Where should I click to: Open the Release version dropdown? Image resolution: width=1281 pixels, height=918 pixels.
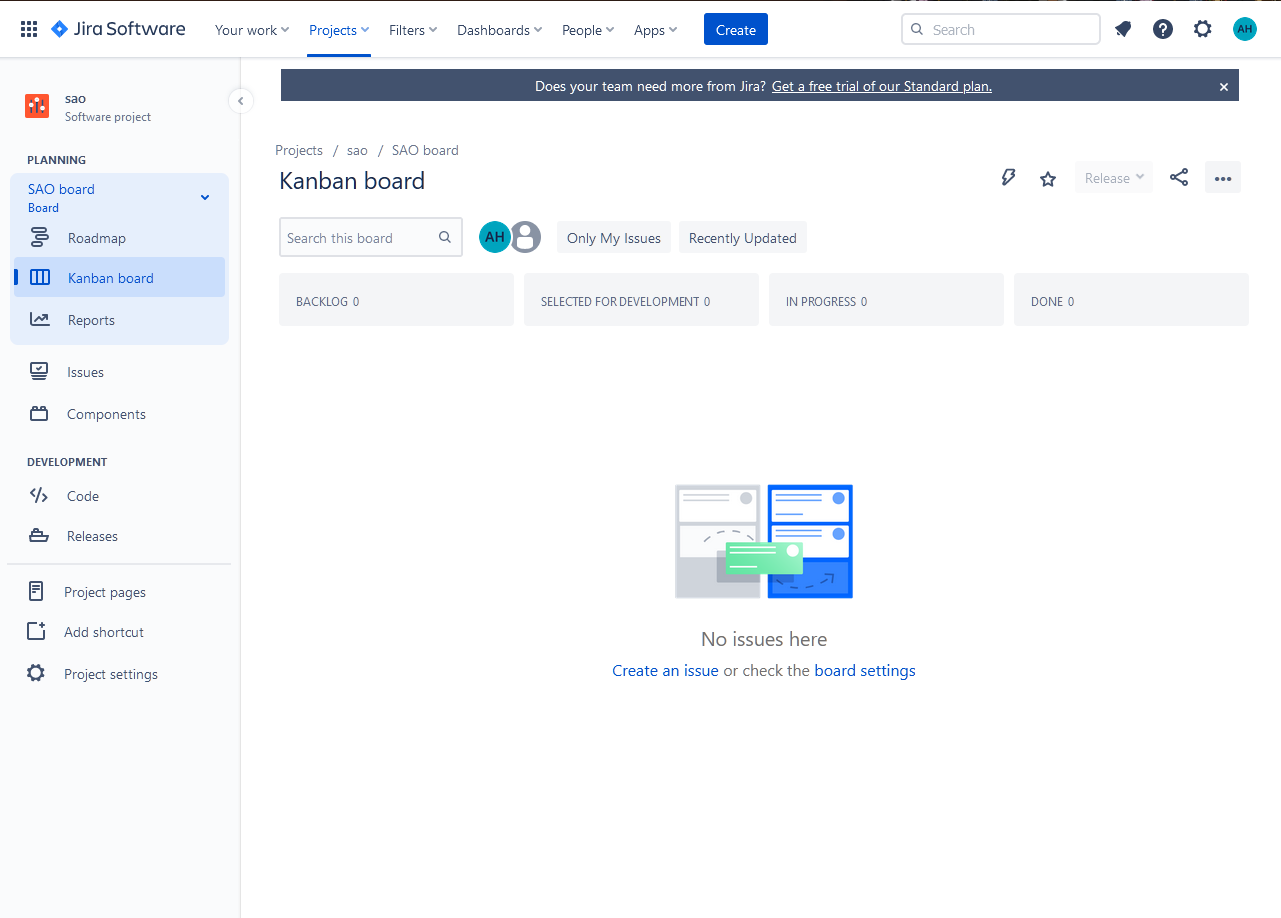pos(1113,177)
